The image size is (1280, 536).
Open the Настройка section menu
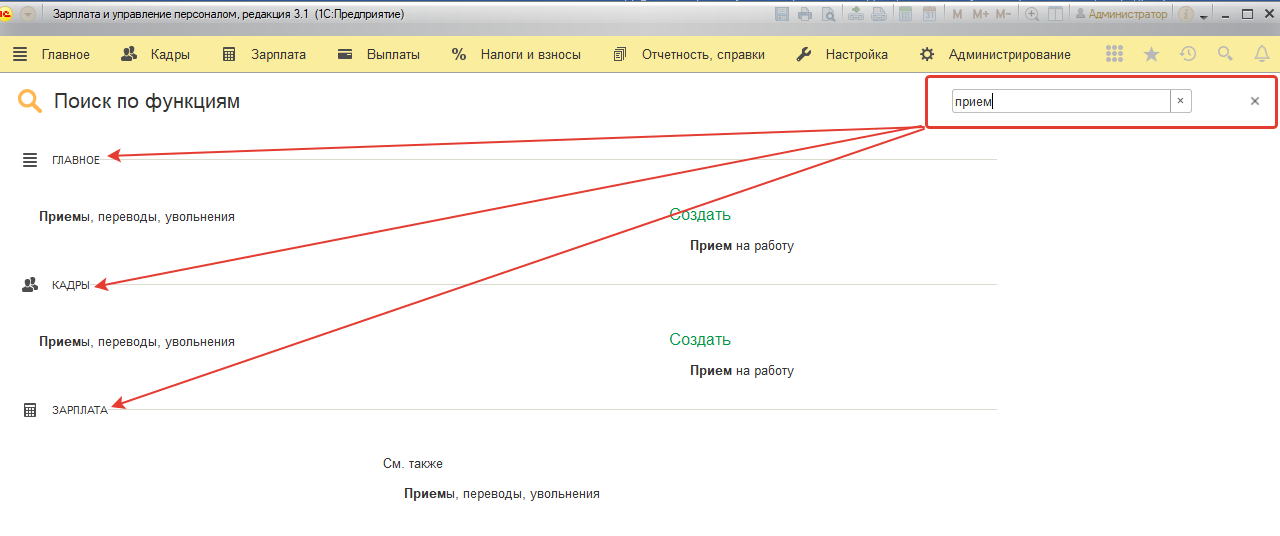842,55
